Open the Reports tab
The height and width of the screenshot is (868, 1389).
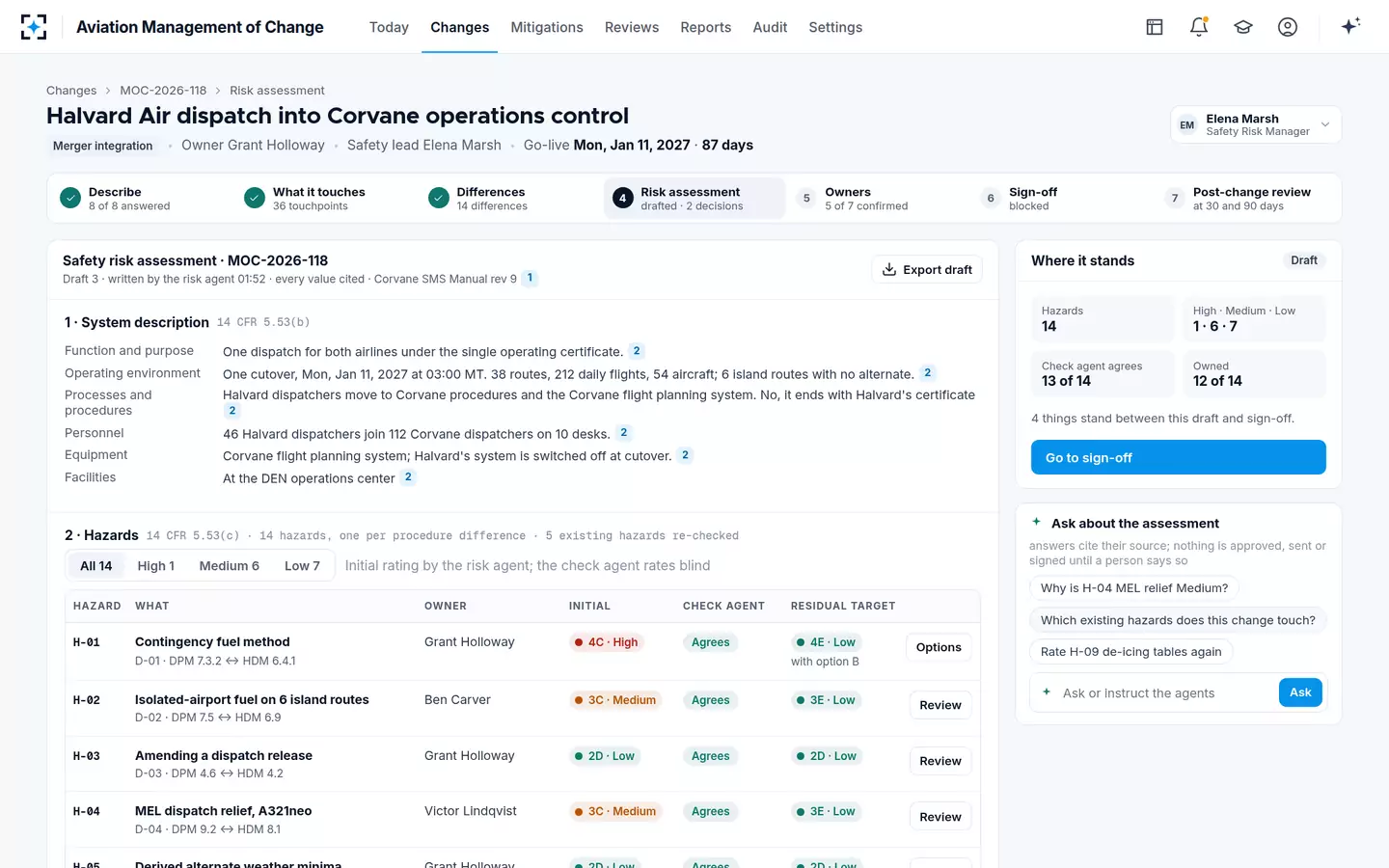pyautogui.click(x=706, y=27)
